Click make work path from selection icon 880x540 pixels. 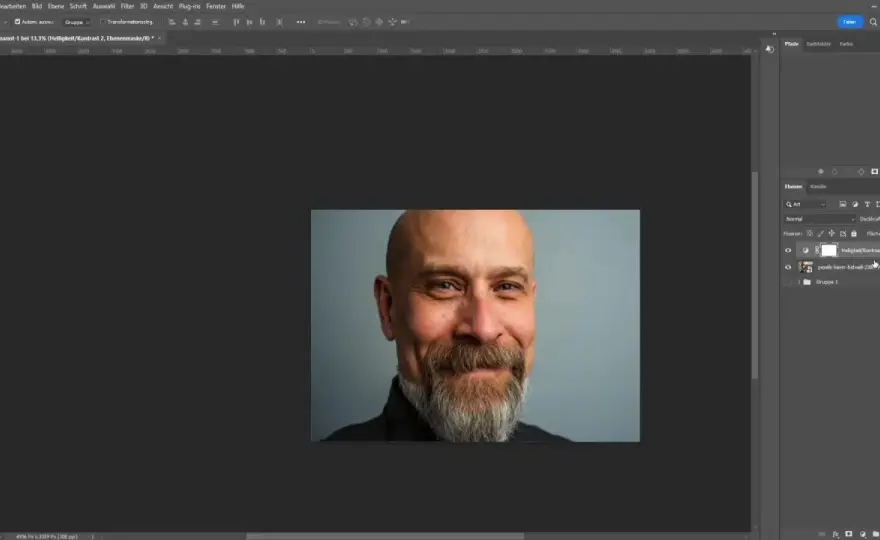(x=861, y=171)
